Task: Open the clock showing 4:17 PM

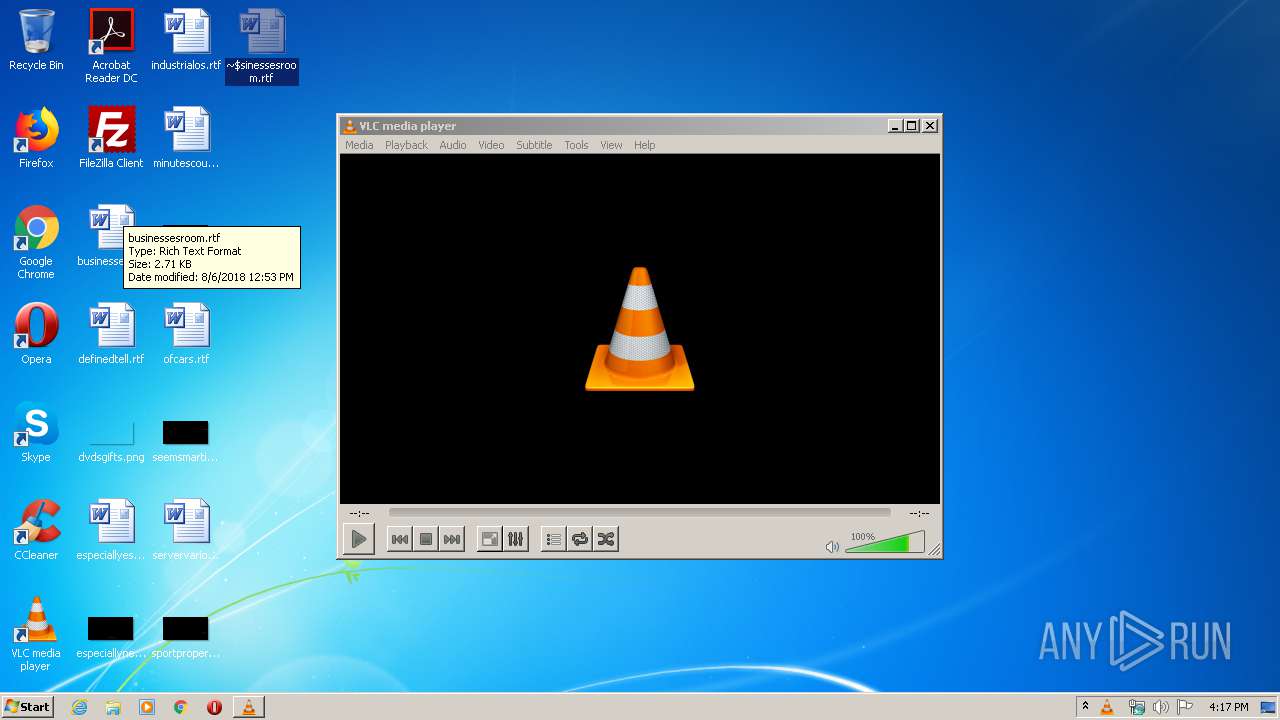Action: 1228,707
